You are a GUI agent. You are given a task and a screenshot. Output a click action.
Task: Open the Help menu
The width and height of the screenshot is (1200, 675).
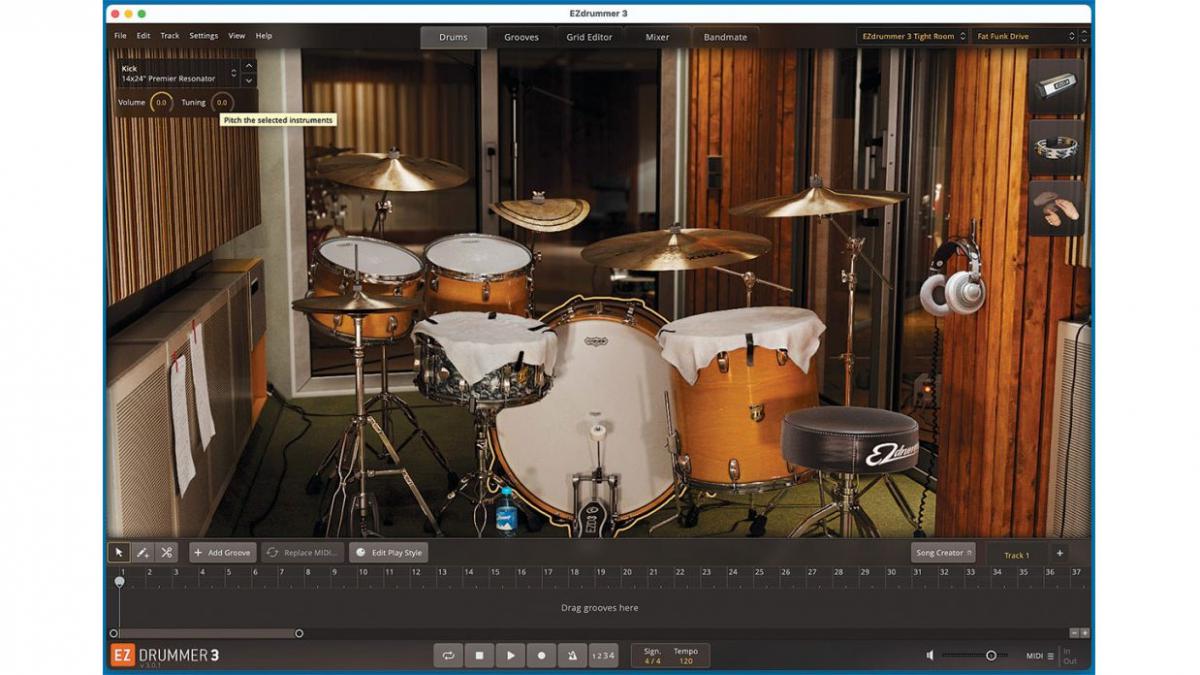coord(264,36)
